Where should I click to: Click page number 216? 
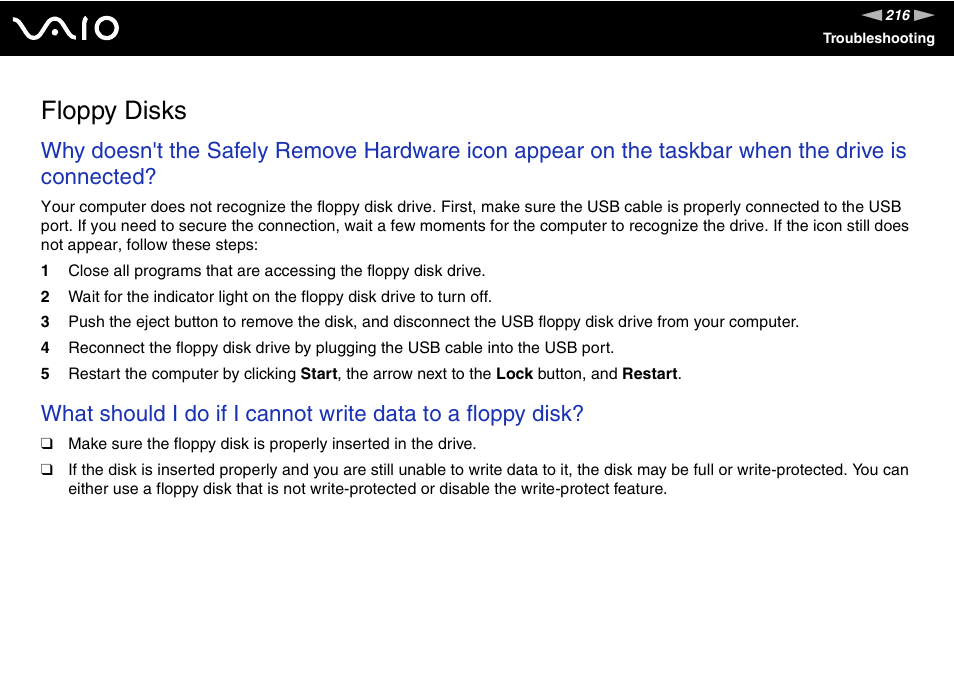(x=898, y=15)
